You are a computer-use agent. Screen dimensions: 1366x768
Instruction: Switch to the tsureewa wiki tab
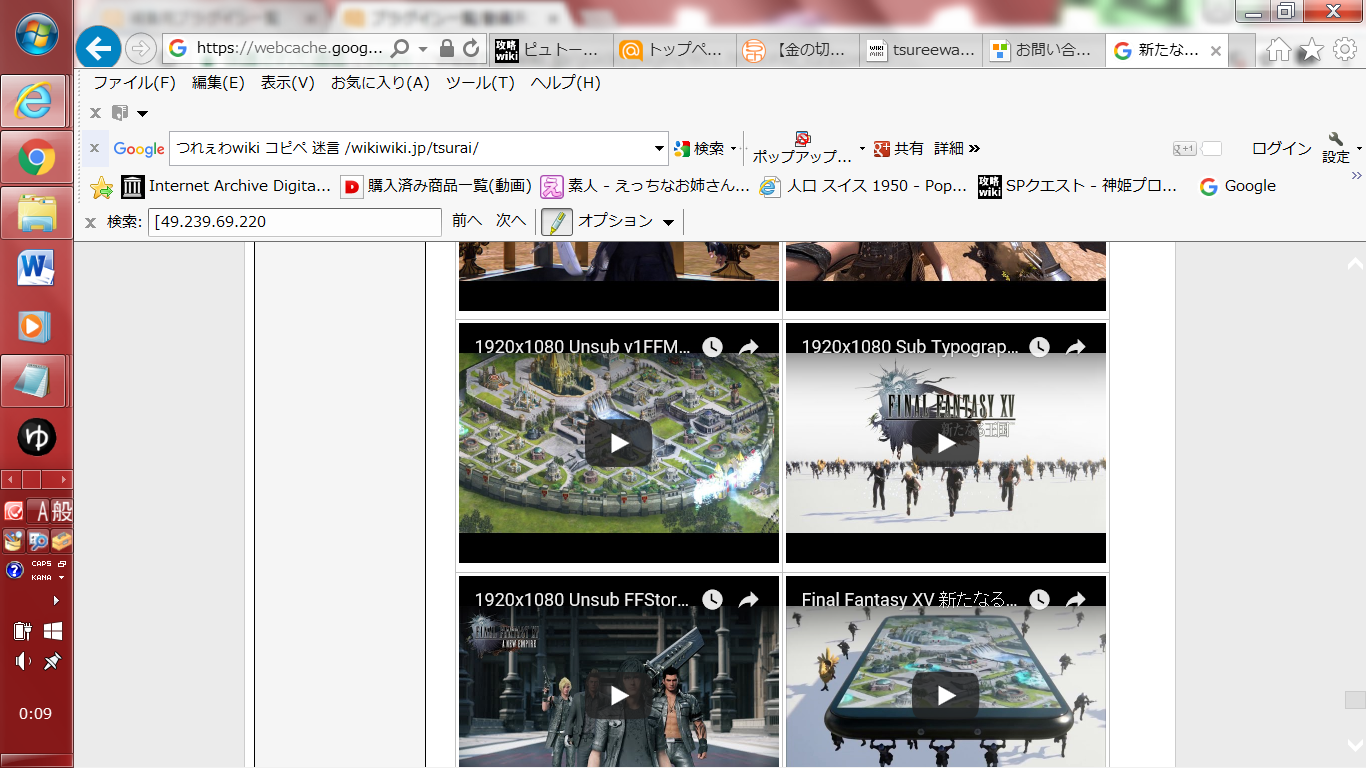(921, 50)
